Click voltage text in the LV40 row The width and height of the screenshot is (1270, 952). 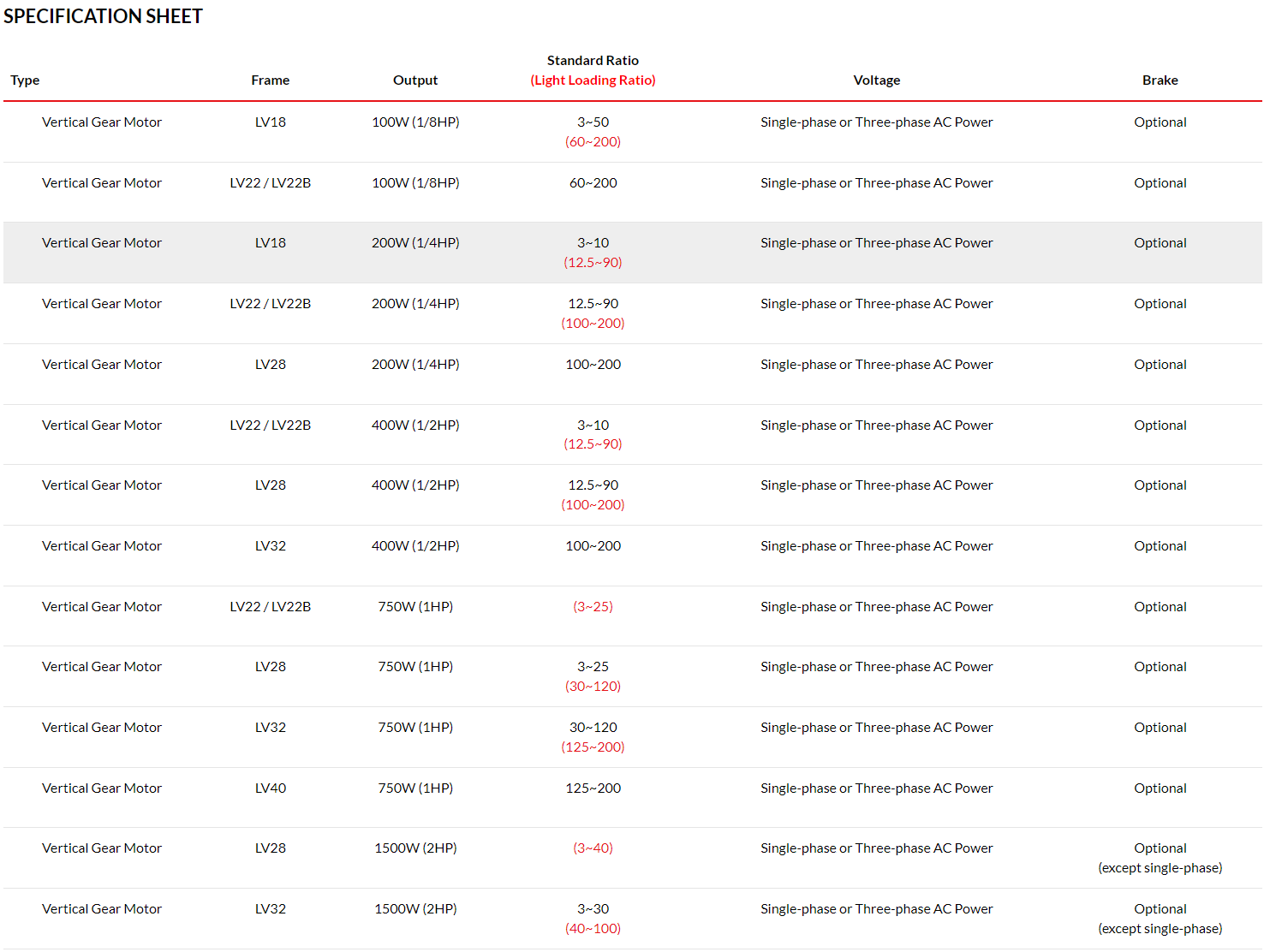point(877,788)
